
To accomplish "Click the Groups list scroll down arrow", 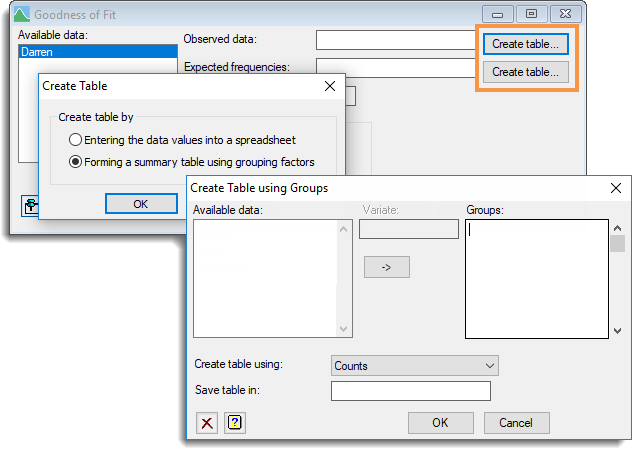I will pyautogui.click(x=618, y=330).
